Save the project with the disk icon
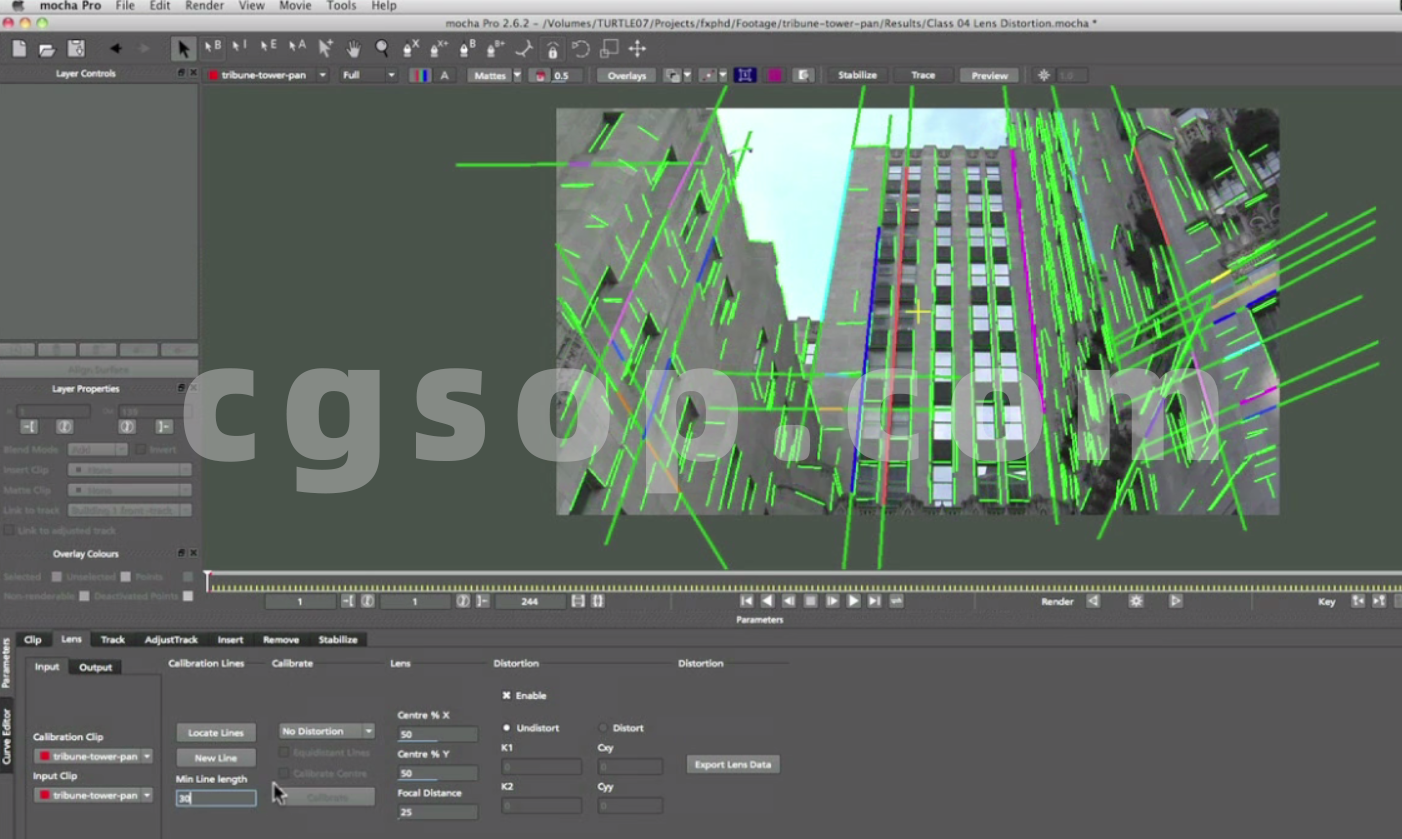This screenshot has width=1402, height=839. (x=75, y=48)
